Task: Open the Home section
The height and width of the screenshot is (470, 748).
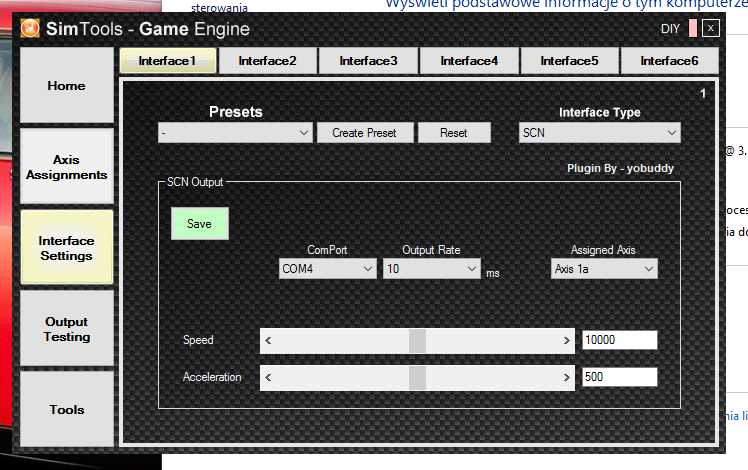Action: point(67,85)
